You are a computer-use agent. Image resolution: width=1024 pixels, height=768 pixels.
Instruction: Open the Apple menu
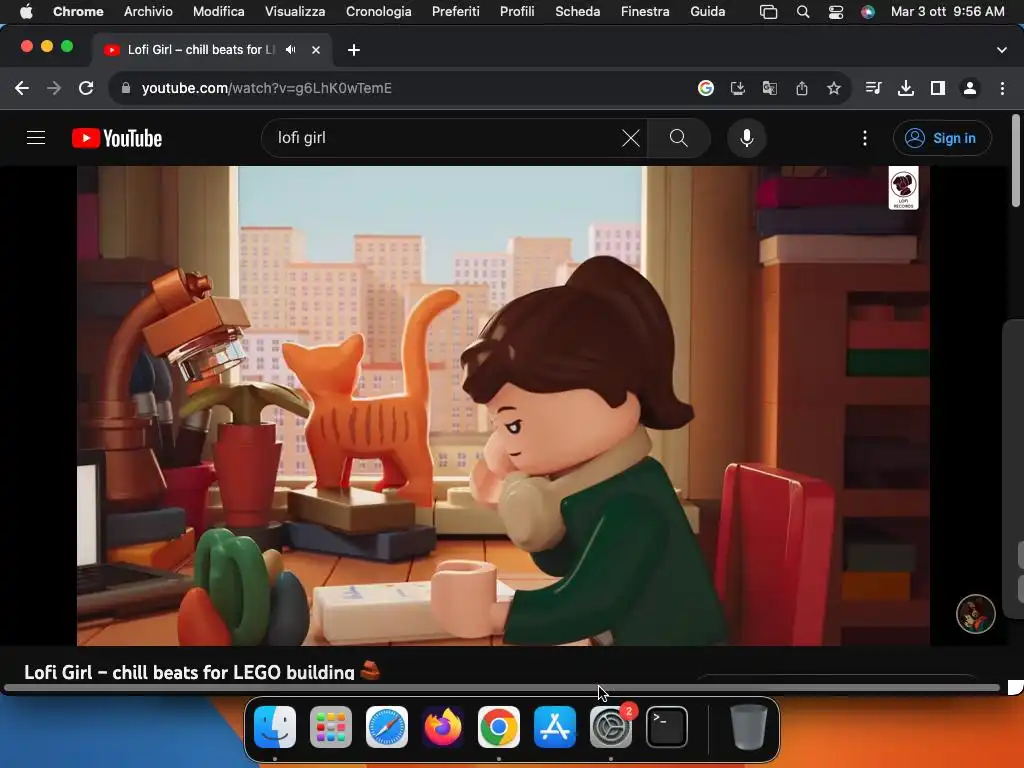(x=26, y=11)
